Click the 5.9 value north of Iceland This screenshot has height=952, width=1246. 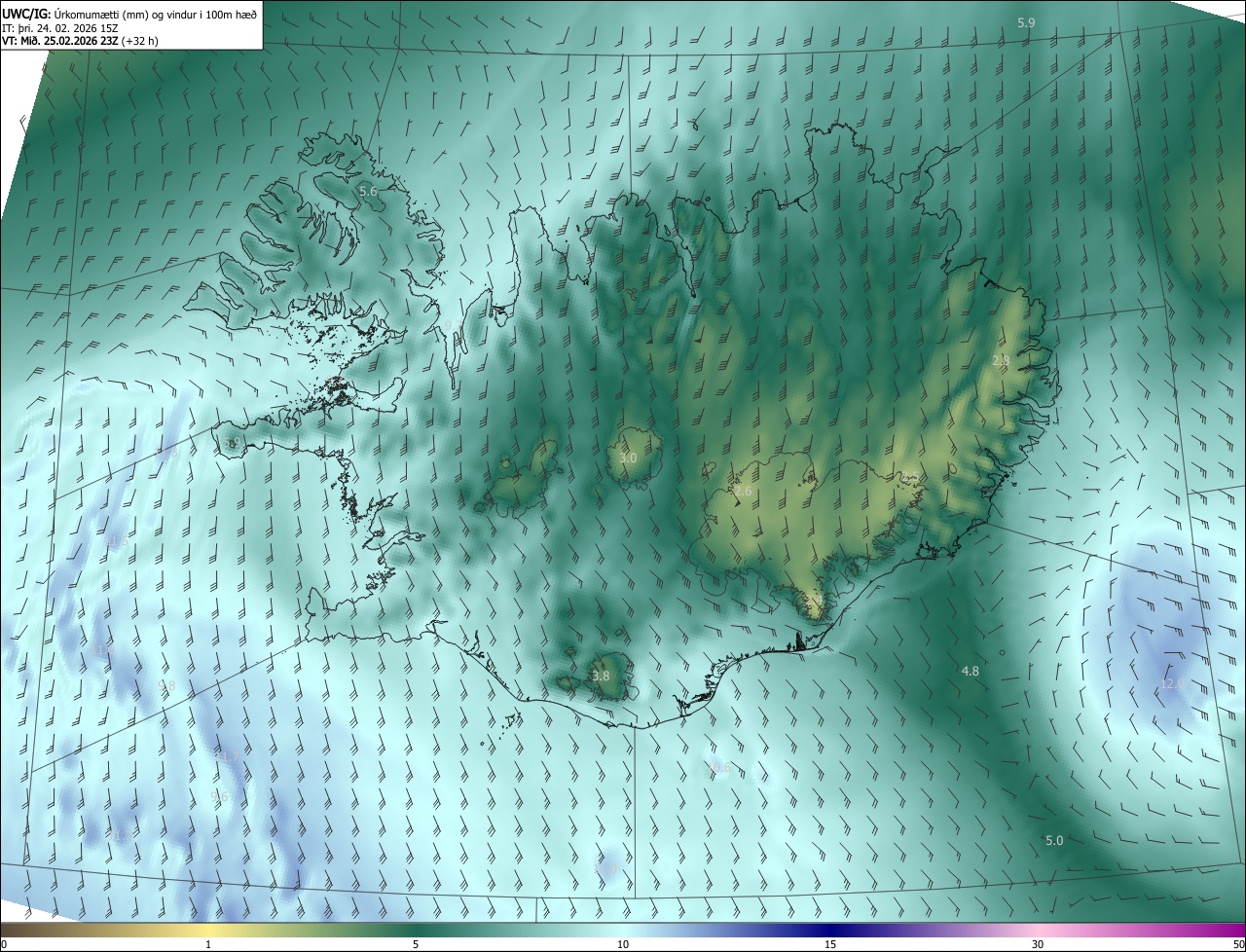click(1026, 22)
